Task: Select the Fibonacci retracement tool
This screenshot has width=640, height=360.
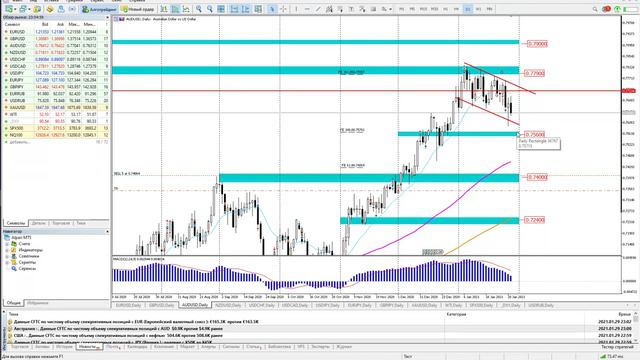Action: [340, 9]
